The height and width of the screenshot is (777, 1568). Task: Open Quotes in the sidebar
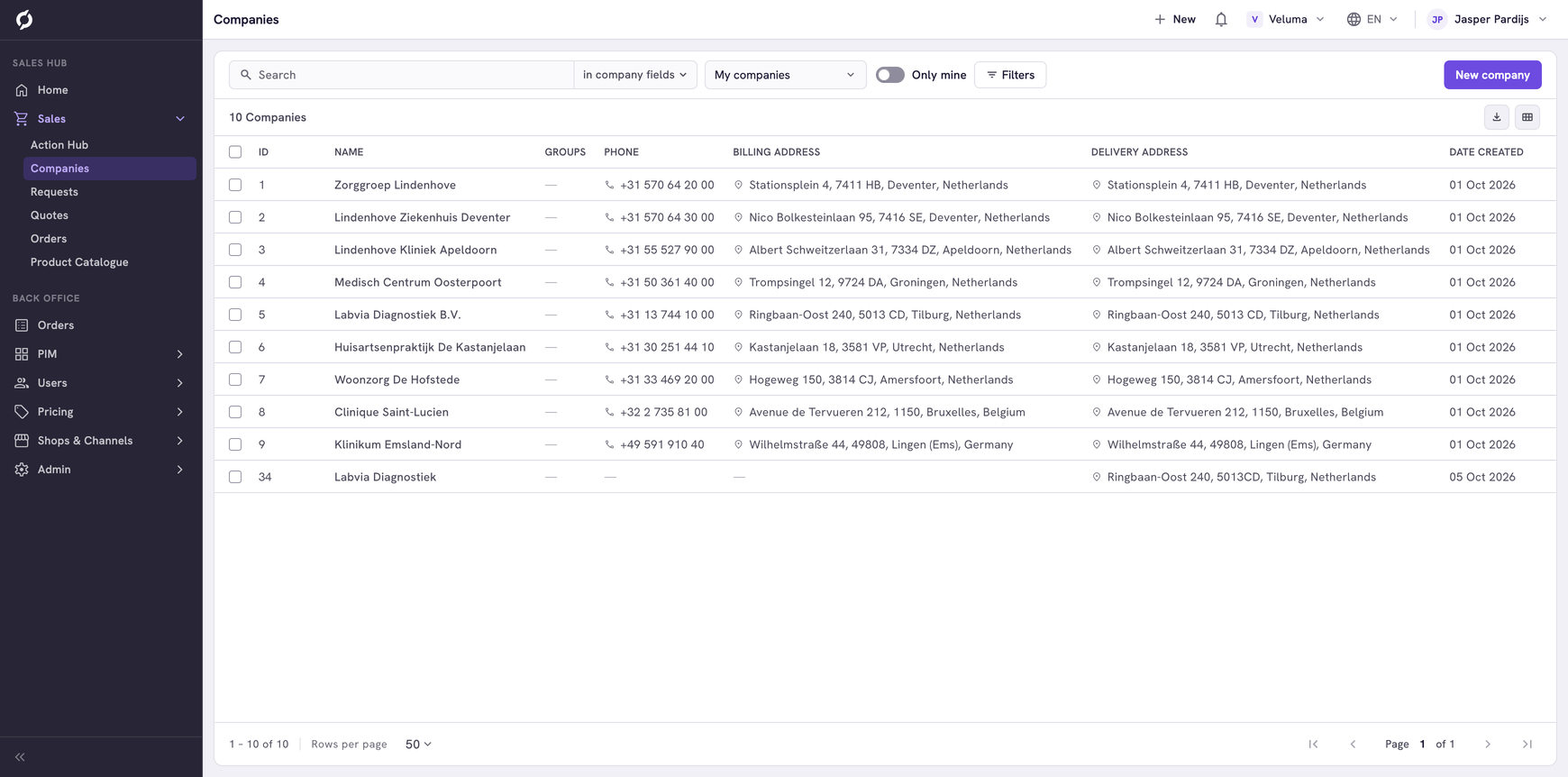pyautogui.click(x=50, y=215)
